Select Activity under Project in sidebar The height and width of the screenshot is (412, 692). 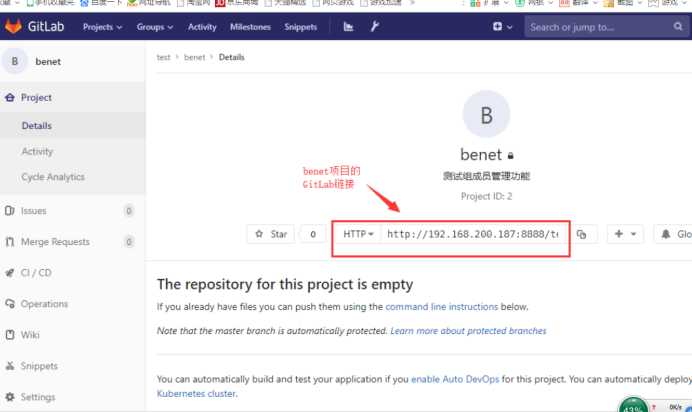pos(37,151)
